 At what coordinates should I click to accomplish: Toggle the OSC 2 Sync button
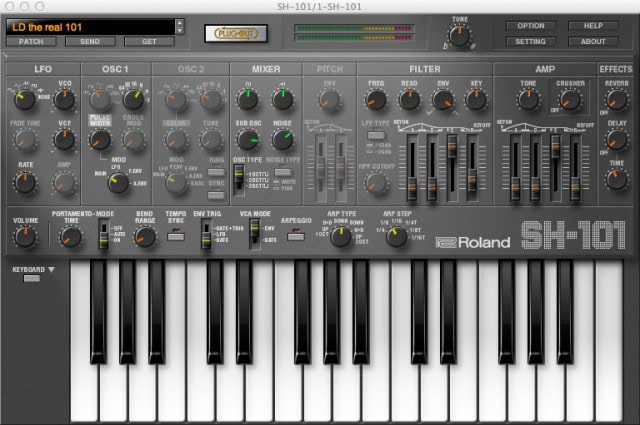pos(216,196)
